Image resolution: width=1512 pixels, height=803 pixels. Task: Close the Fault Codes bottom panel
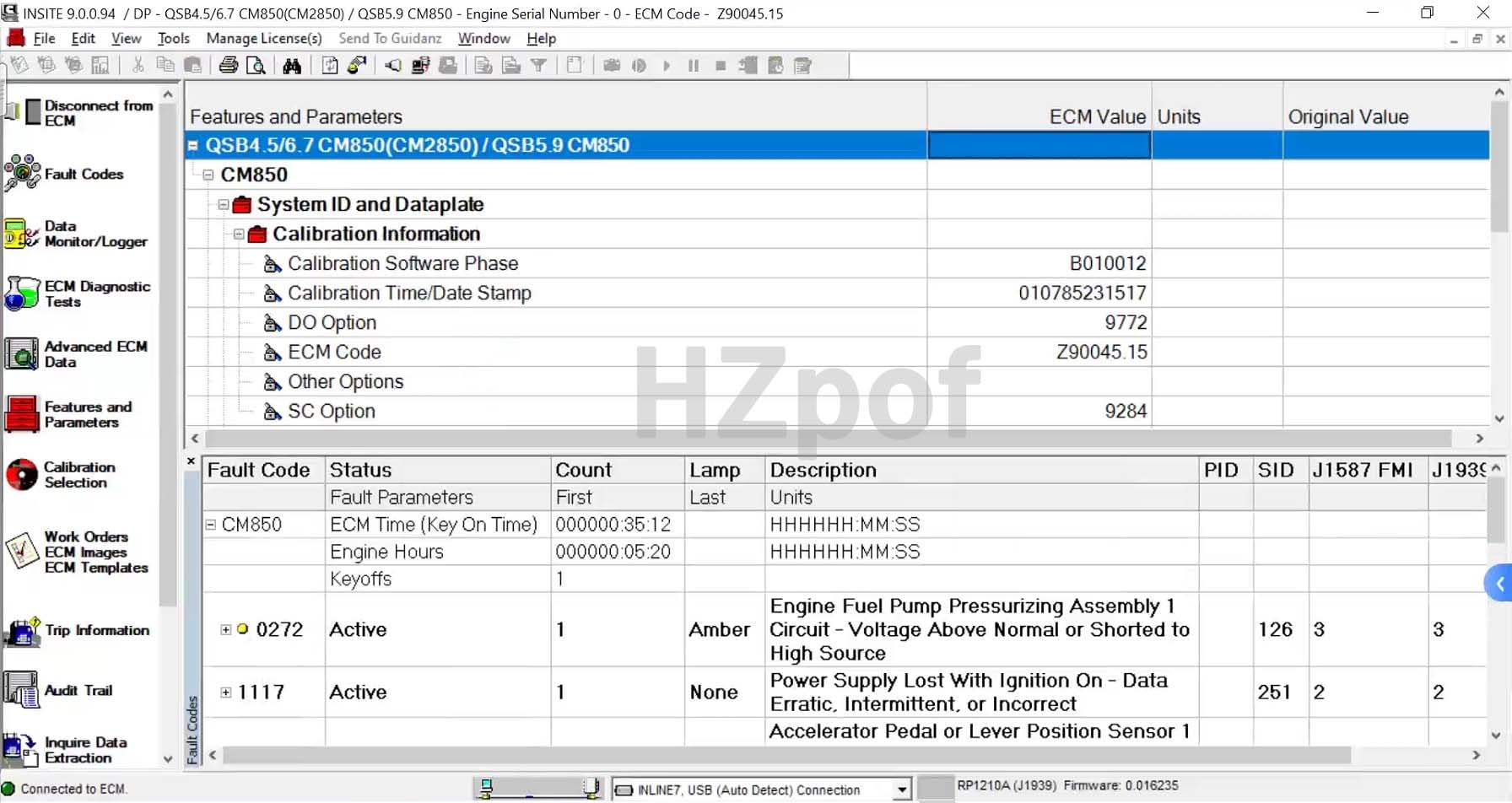click(x=191, y=461)
